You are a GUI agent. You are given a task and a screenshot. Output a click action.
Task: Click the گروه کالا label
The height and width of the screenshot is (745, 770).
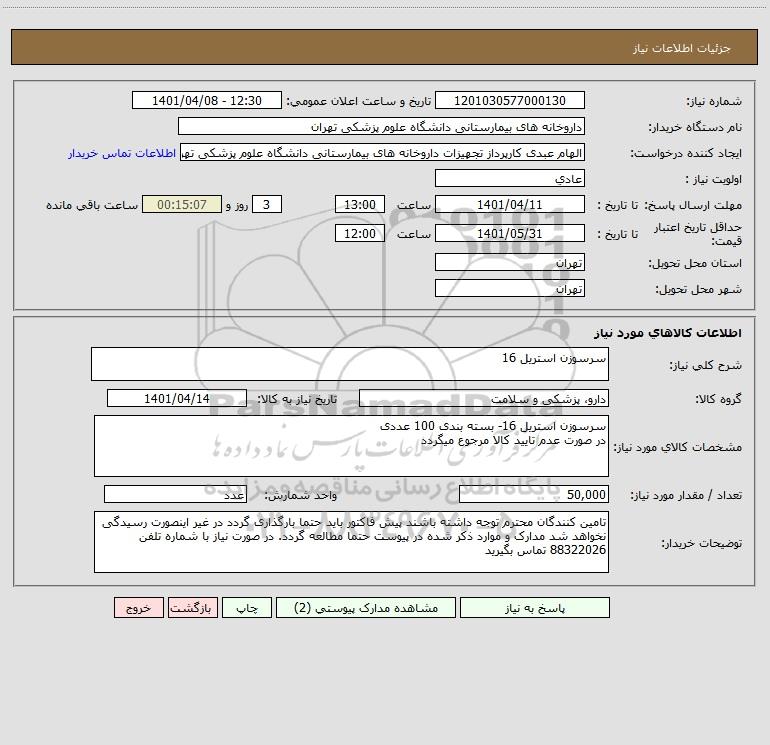pos(719,399)
